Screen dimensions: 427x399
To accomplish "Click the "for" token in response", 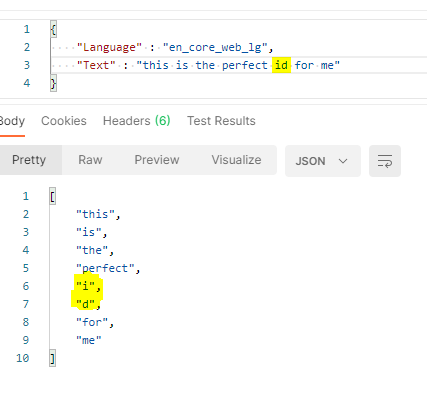I will point(92,322).
